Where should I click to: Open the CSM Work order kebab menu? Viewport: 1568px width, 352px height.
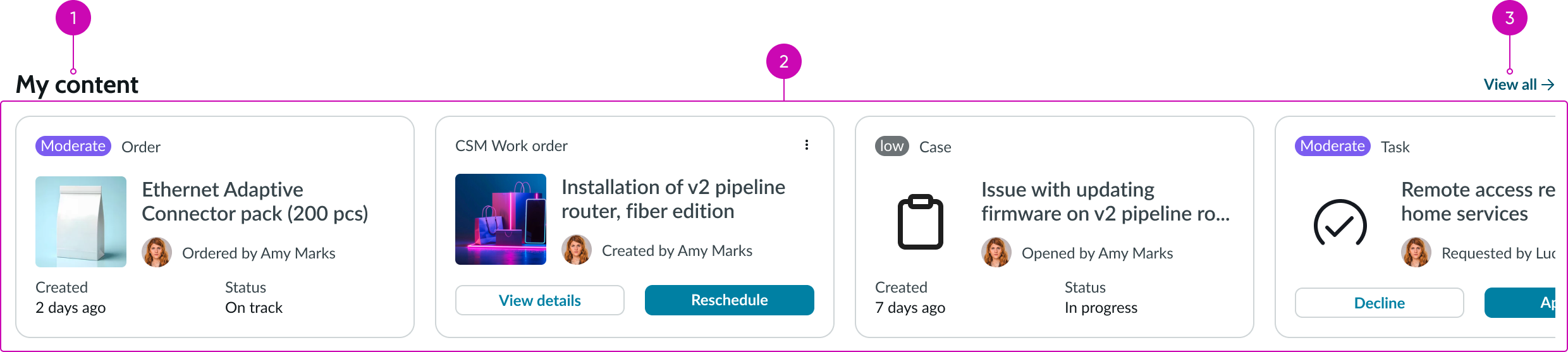[807, 145]
